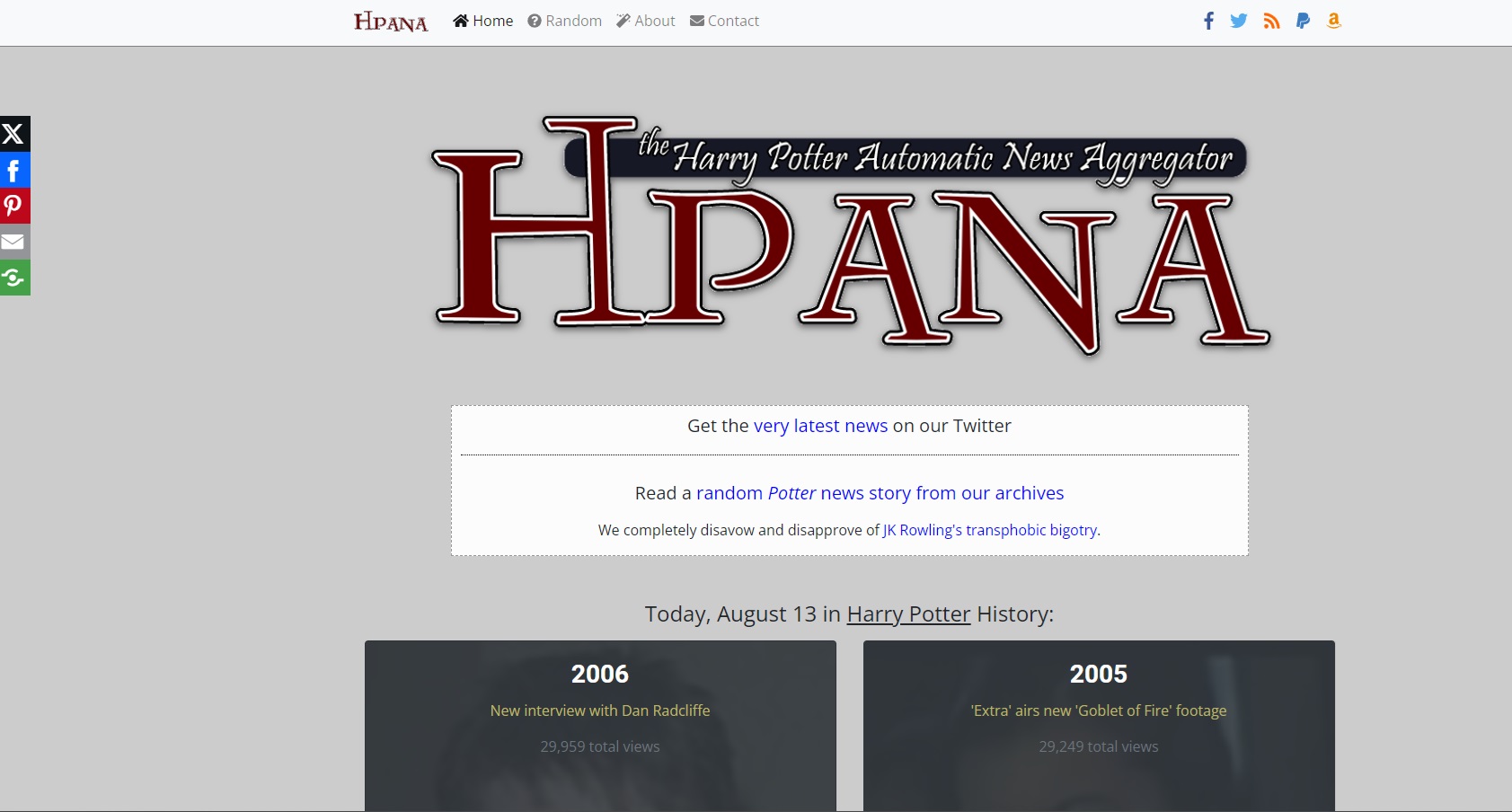Visit the Facebook page icon in header
Viewport: 1512px width, 812px height.
click(1209, 21)
